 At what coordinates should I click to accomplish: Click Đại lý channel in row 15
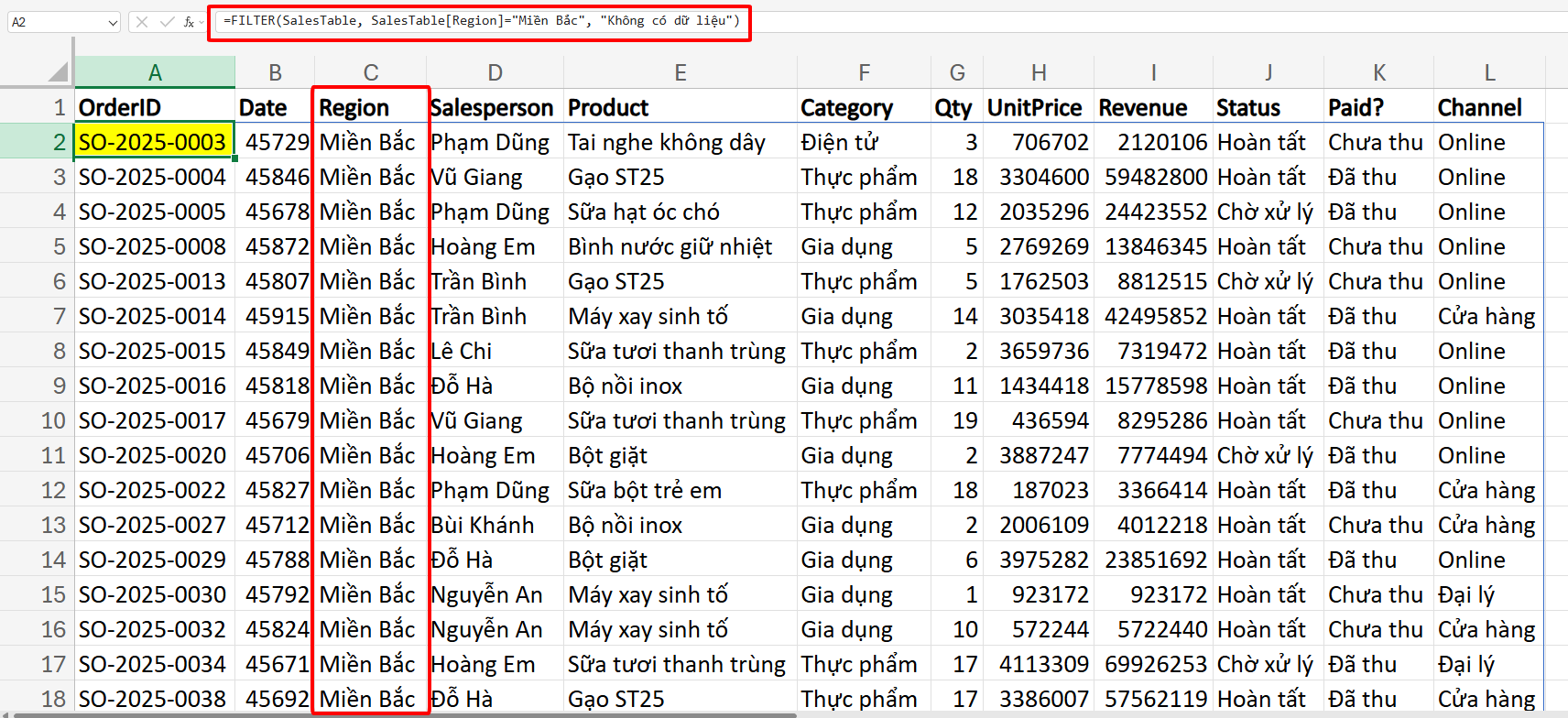click(x=1490, y=594)
